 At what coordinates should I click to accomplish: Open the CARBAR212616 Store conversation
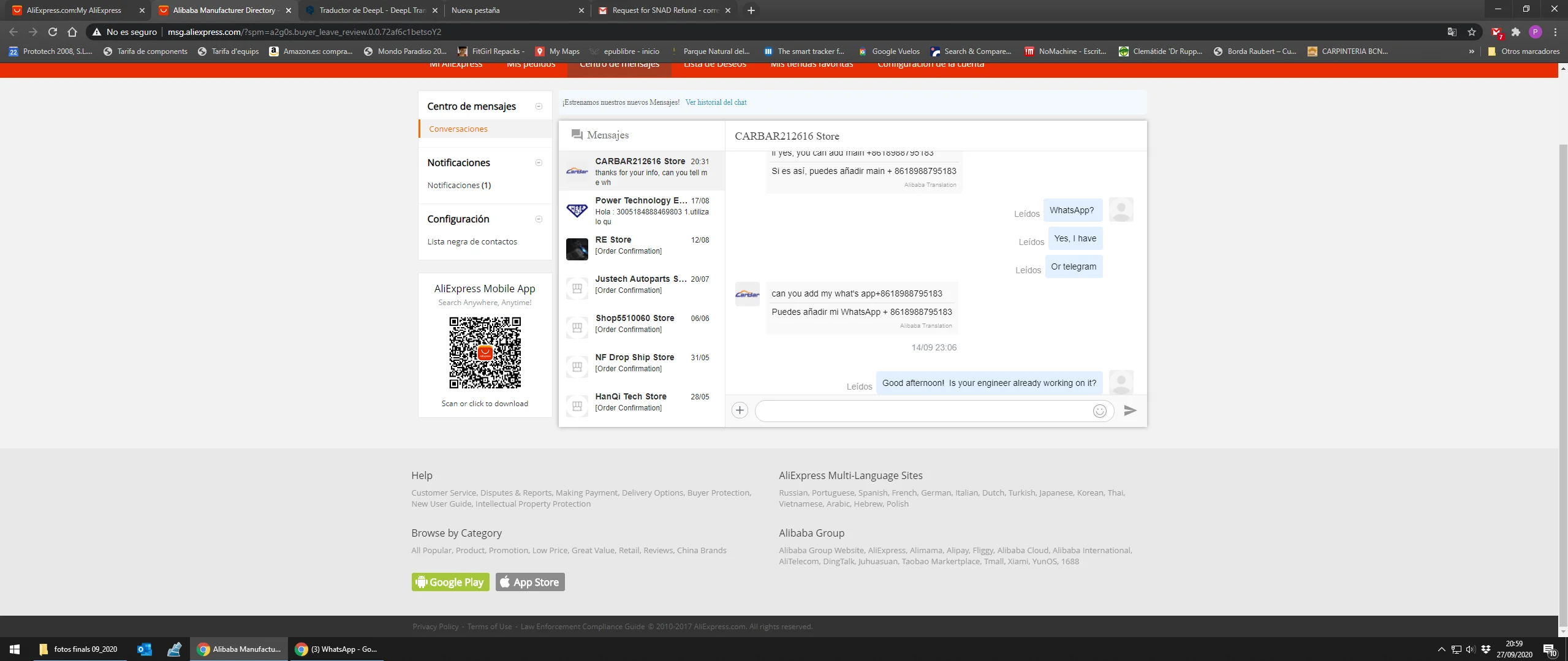coord(642,171)
